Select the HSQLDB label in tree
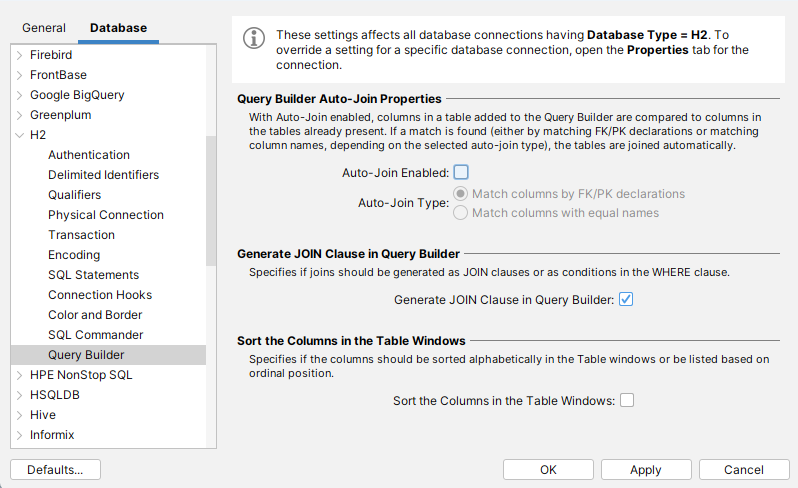 [x=54, y=395]
